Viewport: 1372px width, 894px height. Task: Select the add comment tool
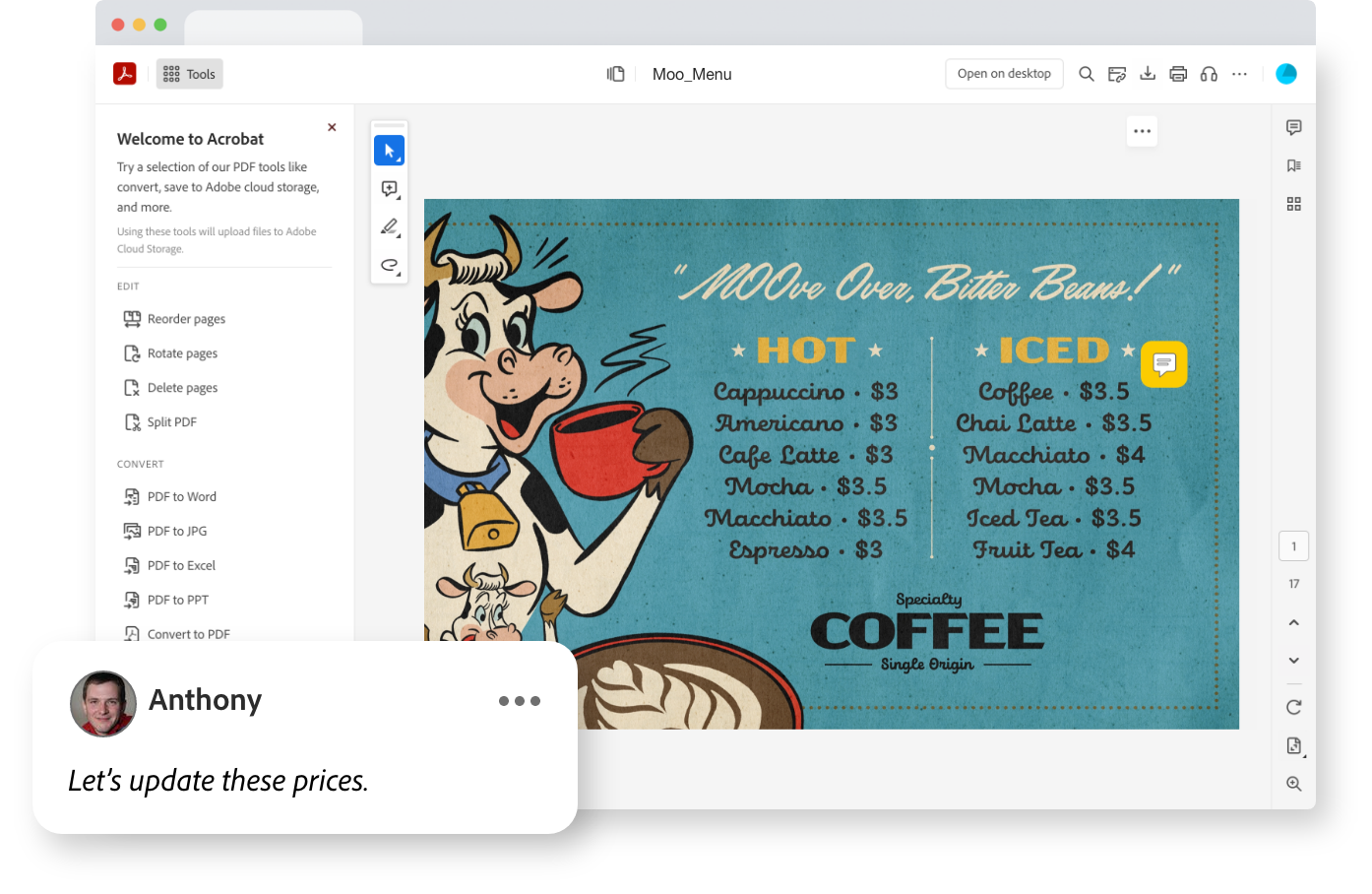coord(390,189)
